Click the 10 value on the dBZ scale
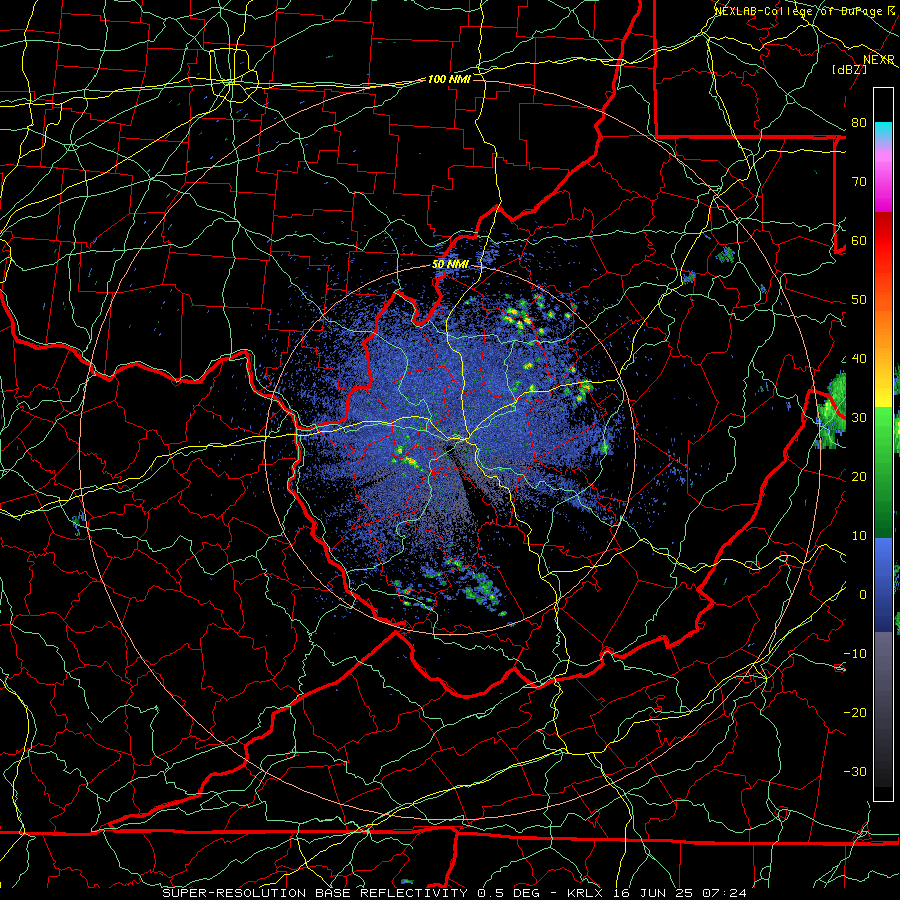900x900 pixels. [x=859, y=536]
